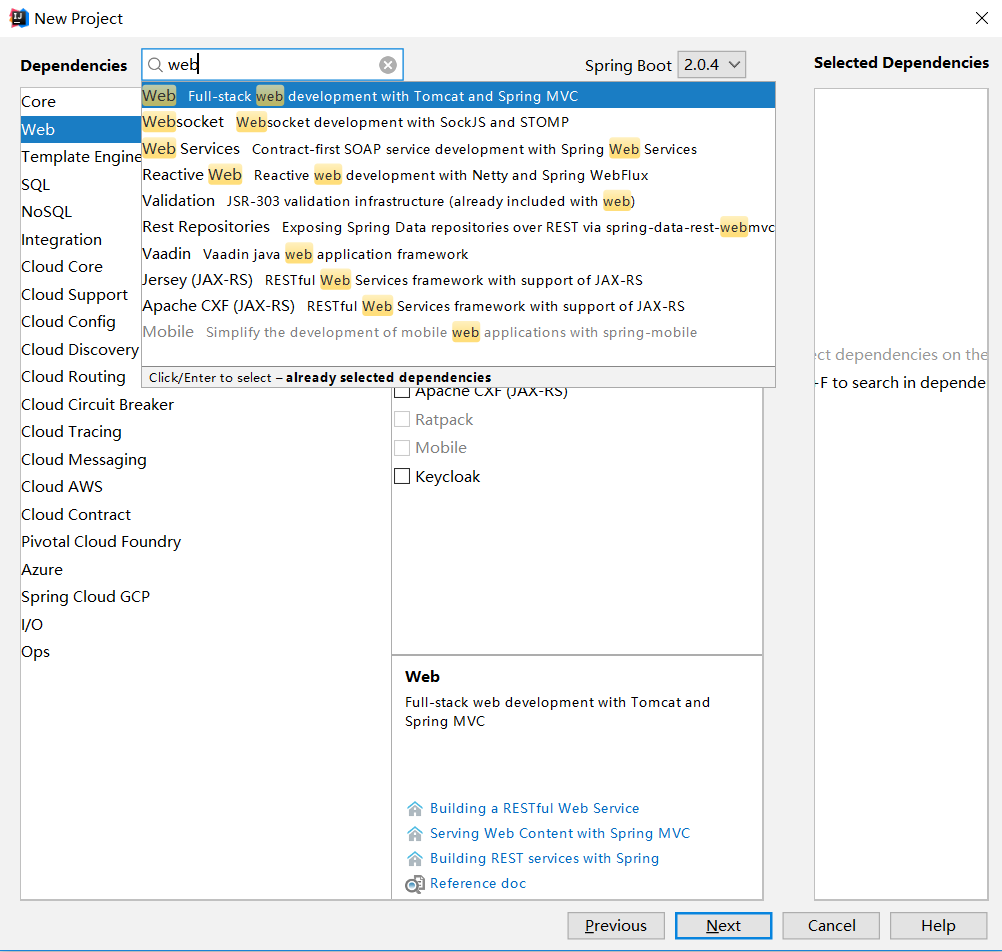Check the Apache CXF (JAX-RS) checkbox

402,391
